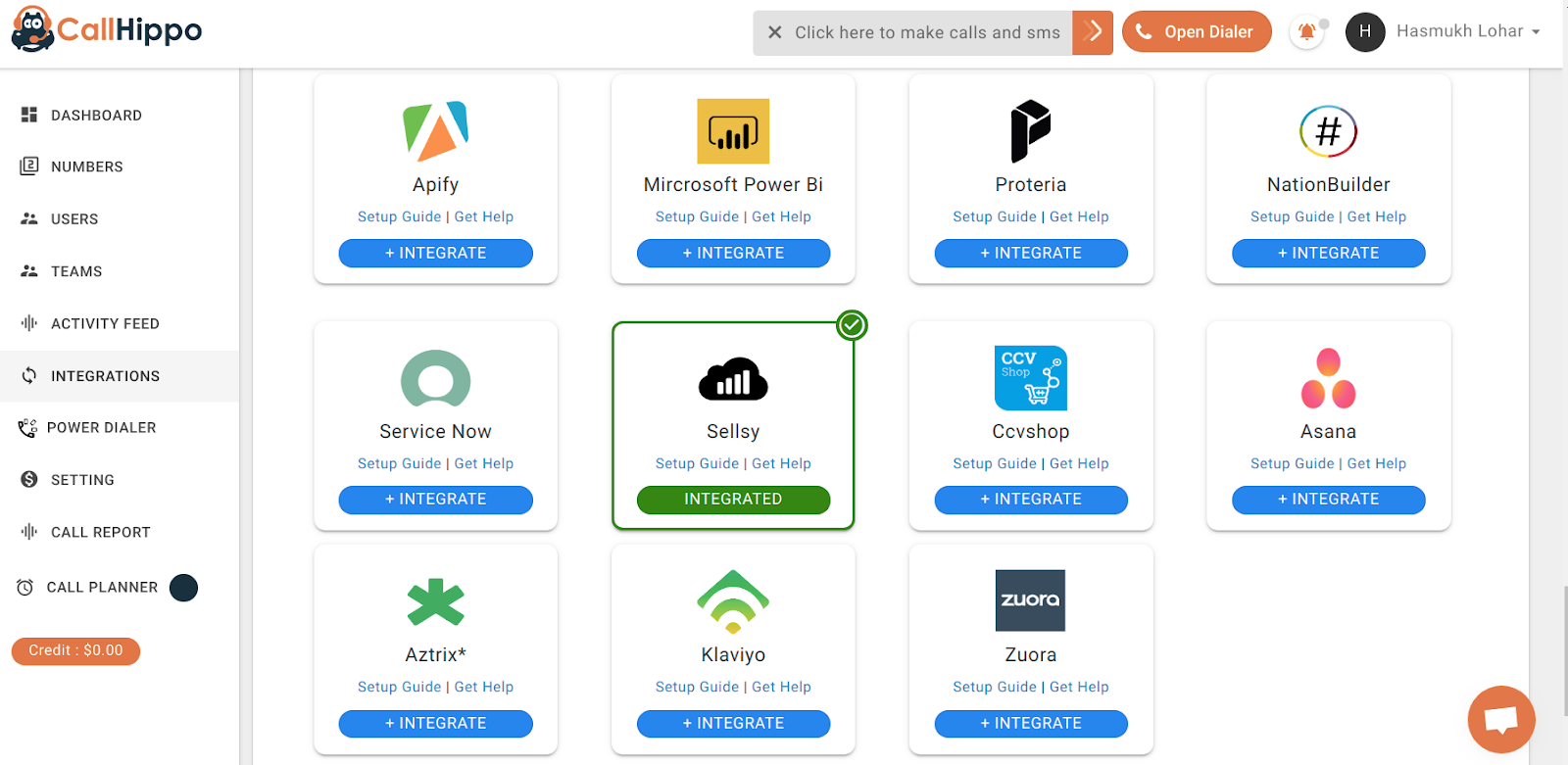Select Integrations in sidebar
The width and height of the screenshot is (1568, 765).
click(120, 376)
